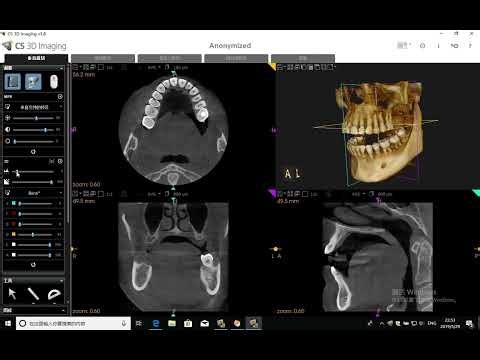Click the 3D skull rendering
Viewport: 480px width, 360px height.
coord(380,132)
